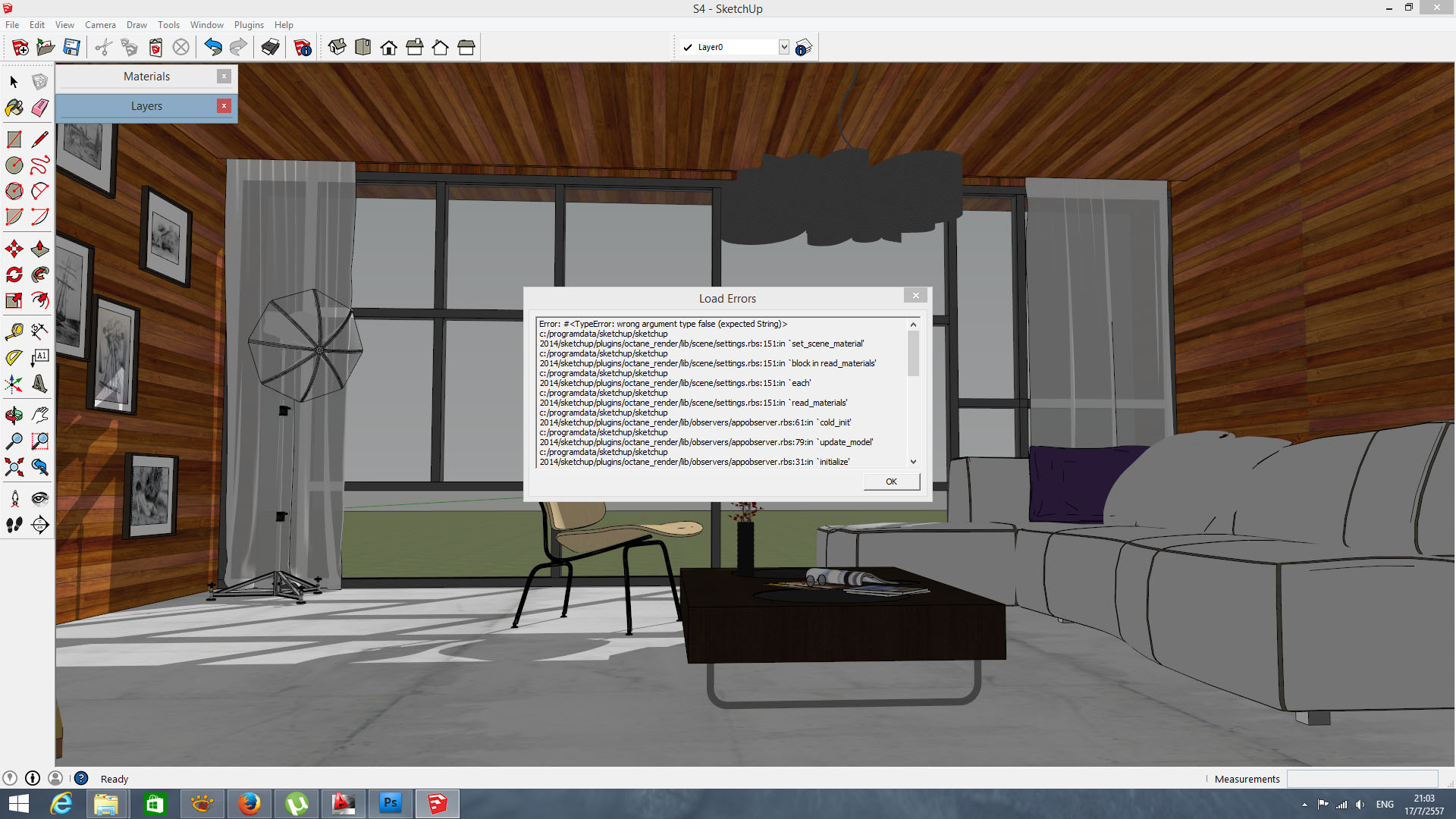1456x819 pixels.
Task: Switch to Iso view
Action: (337, 48)
